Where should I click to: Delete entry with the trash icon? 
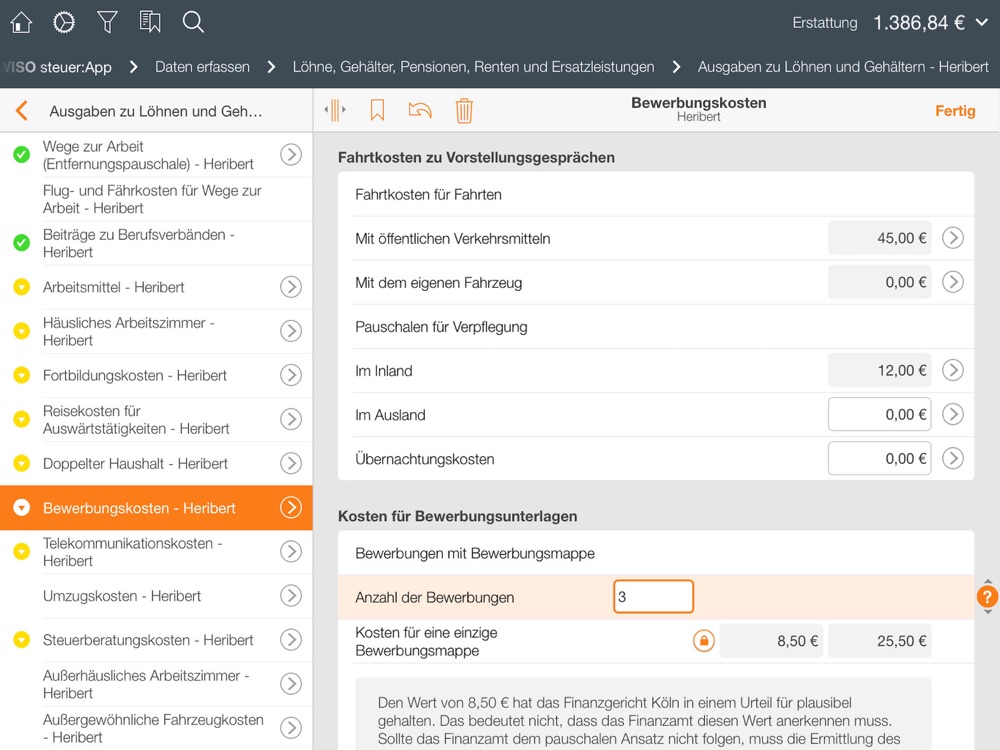[x=464, y=110]
